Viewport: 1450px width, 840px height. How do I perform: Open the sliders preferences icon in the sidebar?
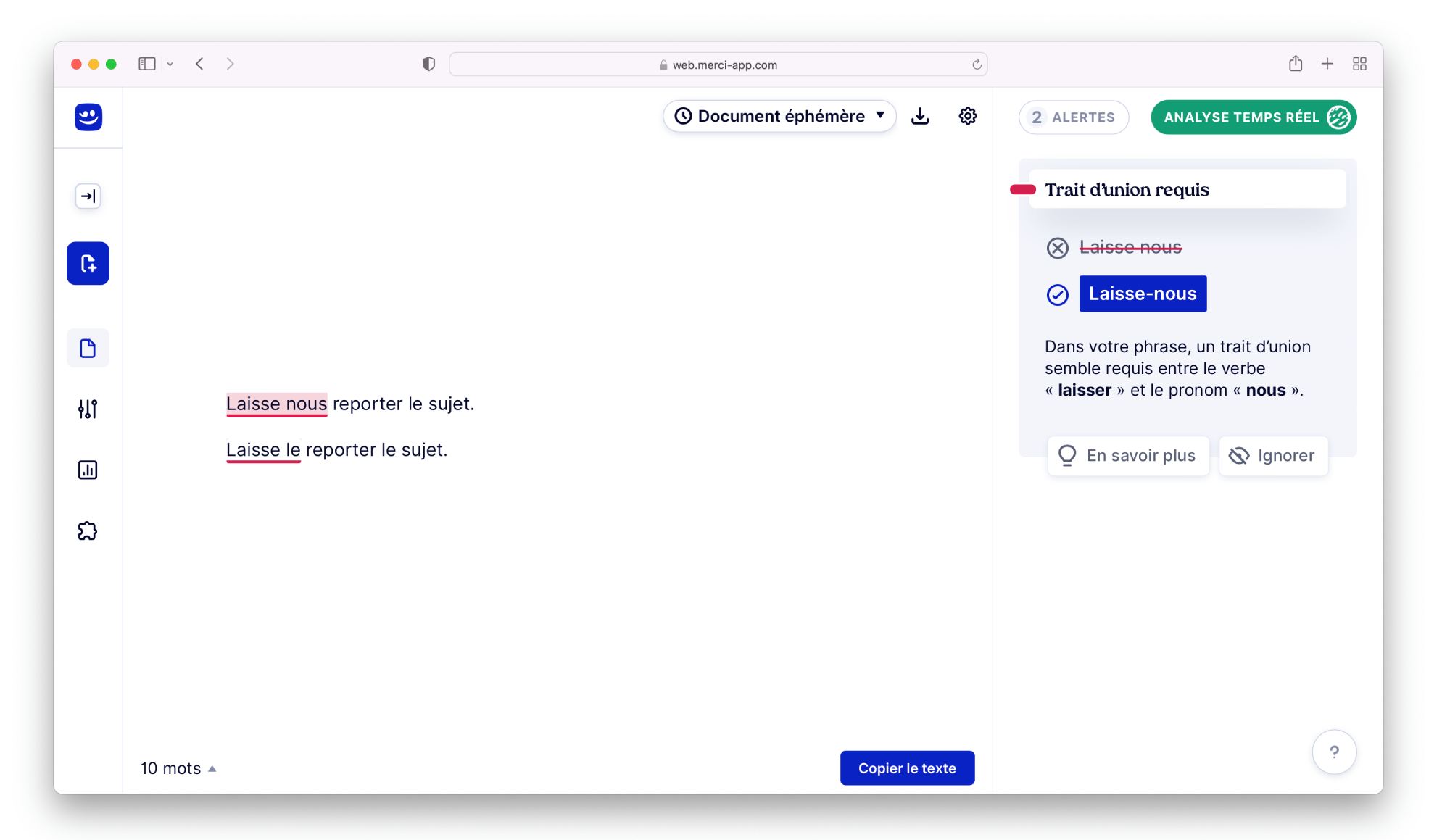coord(88,409)
